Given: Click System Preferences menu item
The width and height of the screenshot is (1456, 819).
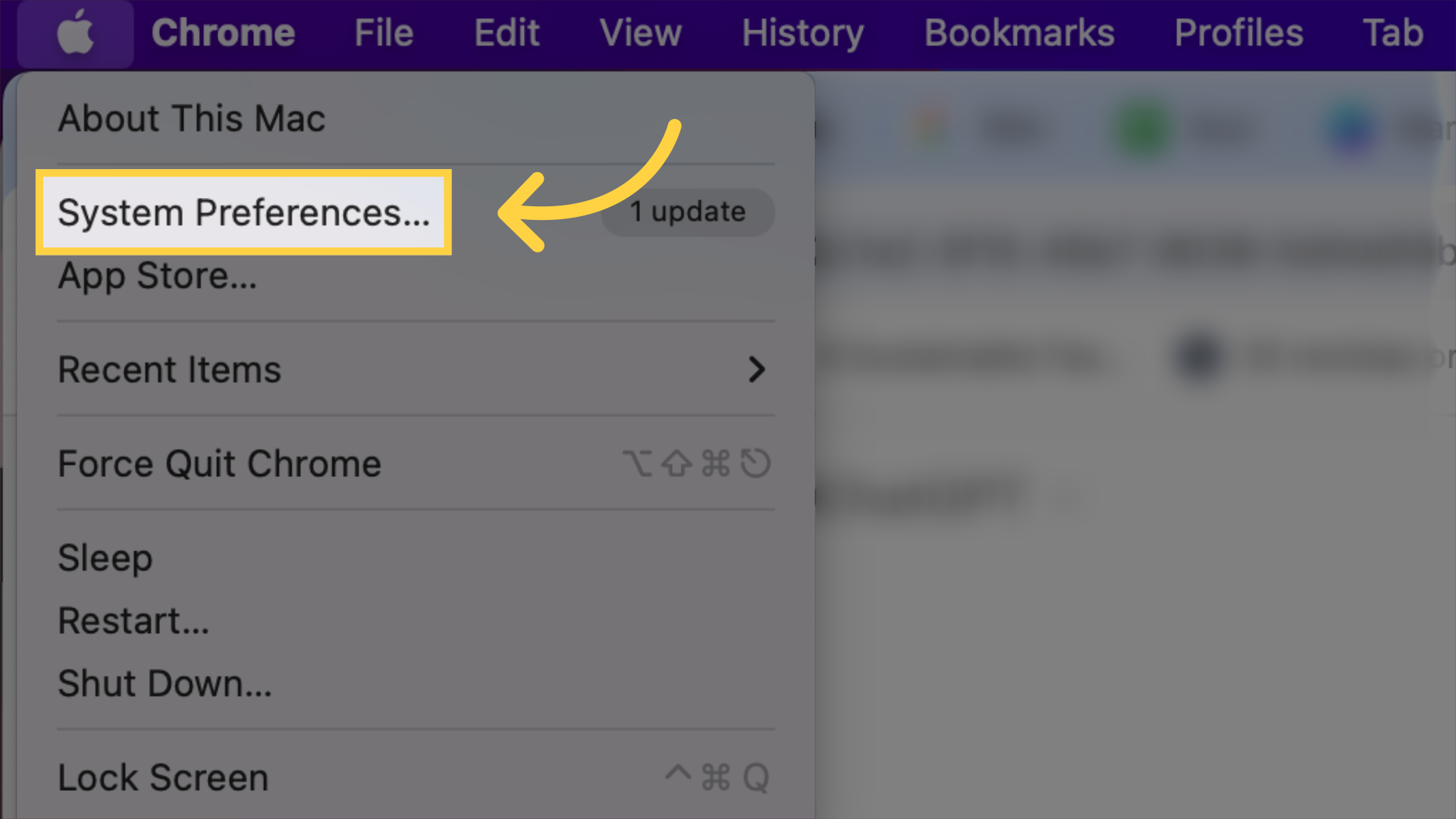Looking at the screenshot, I should [x=243, y=212].
